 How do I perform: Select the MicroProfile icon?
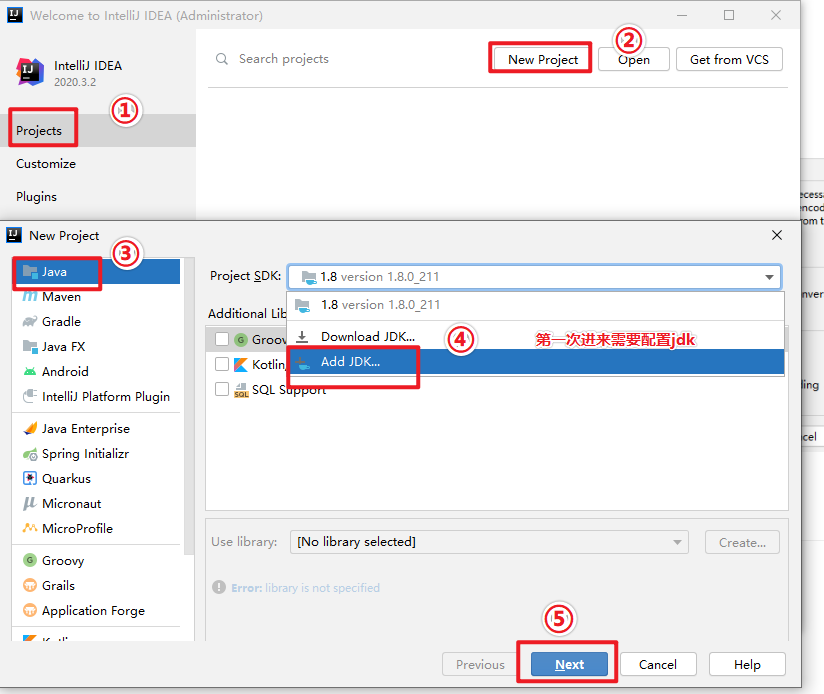(30, 527)
